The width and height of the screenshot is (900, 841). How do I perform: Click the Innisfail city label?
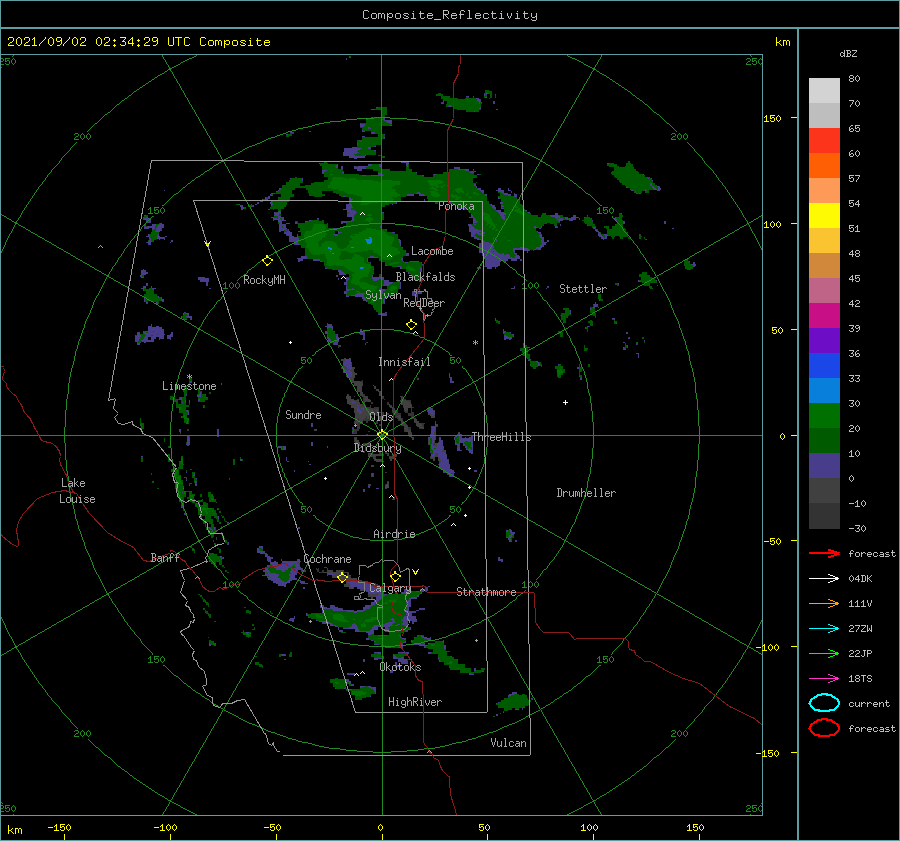tap(404, 362)
